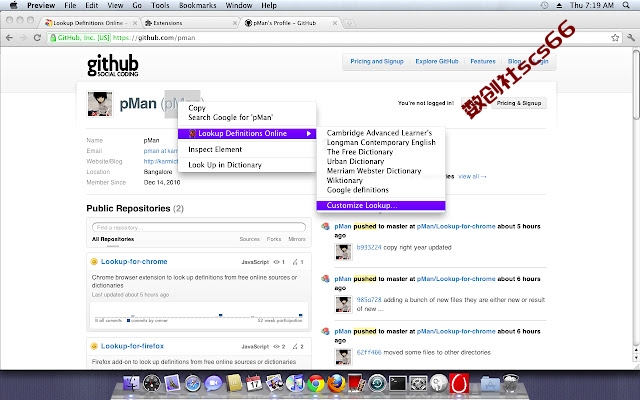Choose Inspect Element from context menu
This screenshot has height=400, width=640.
point(247,149)
